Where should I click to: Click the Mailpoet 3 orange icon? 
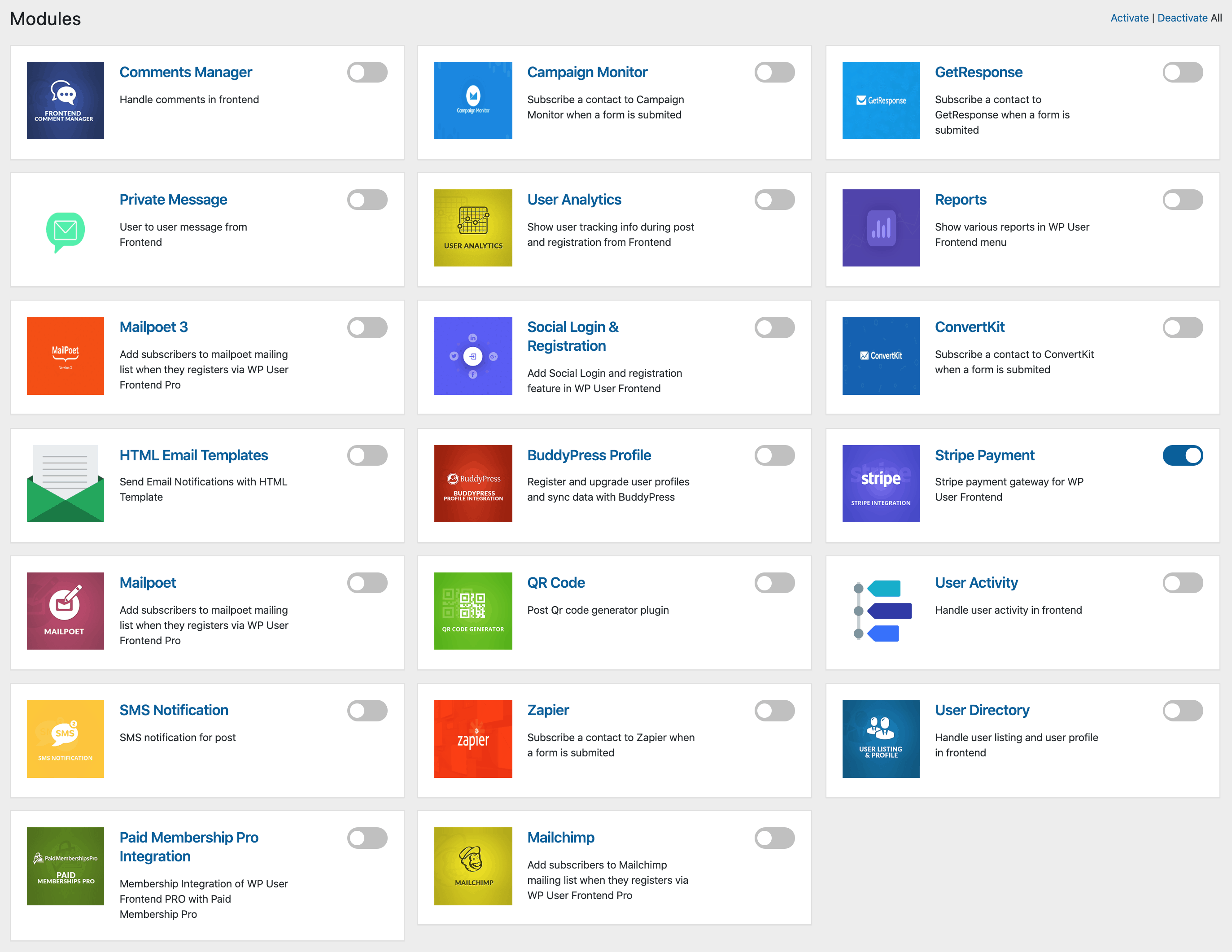point(66,356)
